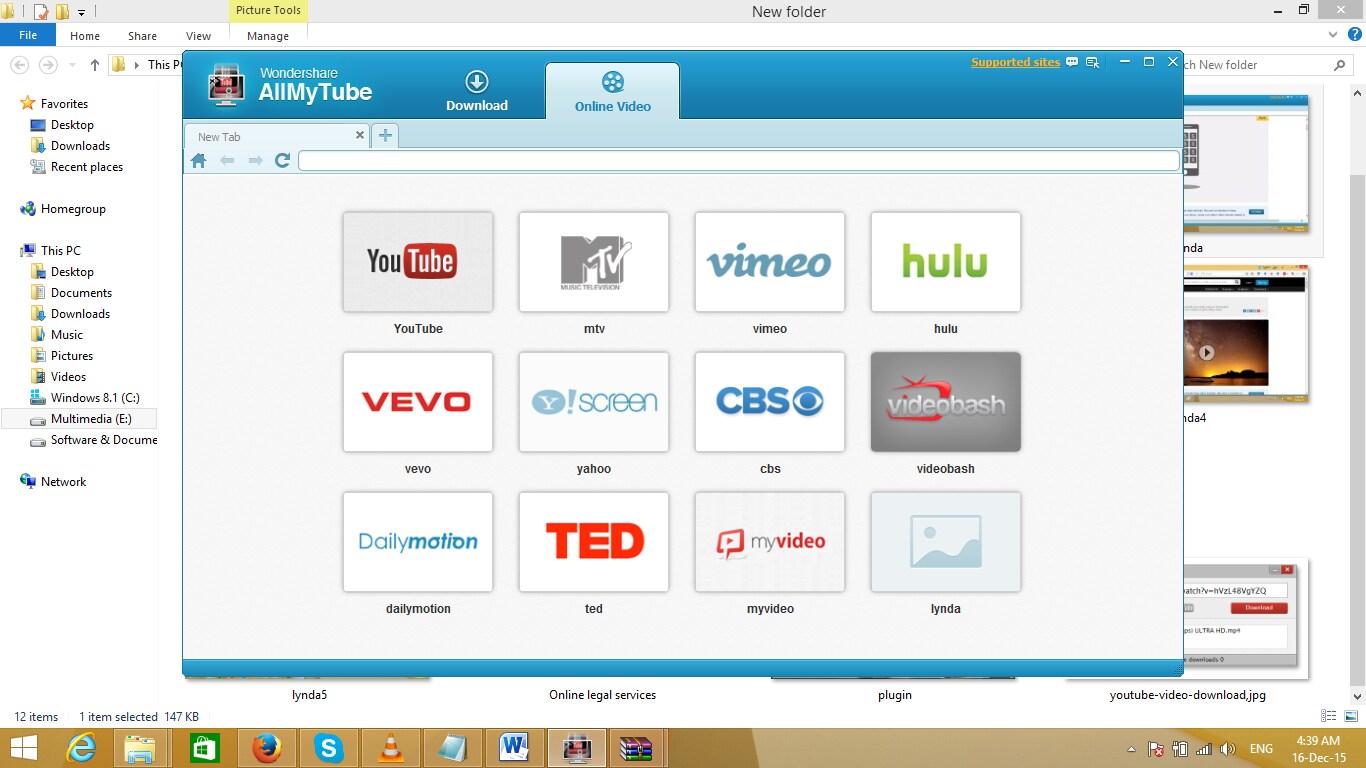The width and height of the screenshot is (1366, 768).
Task: Close the New Tab tab
Action: [360, 135]
